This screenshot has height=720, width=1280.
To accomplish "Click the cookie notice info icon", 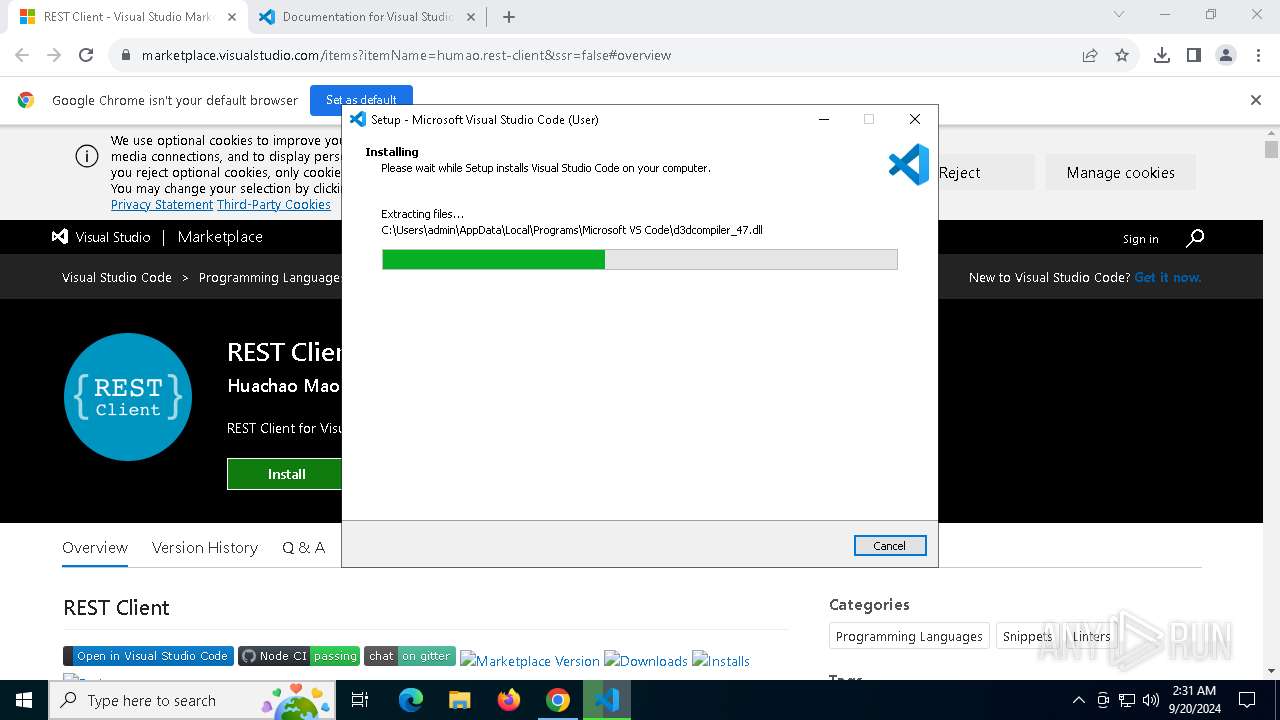I will point(87,157).
